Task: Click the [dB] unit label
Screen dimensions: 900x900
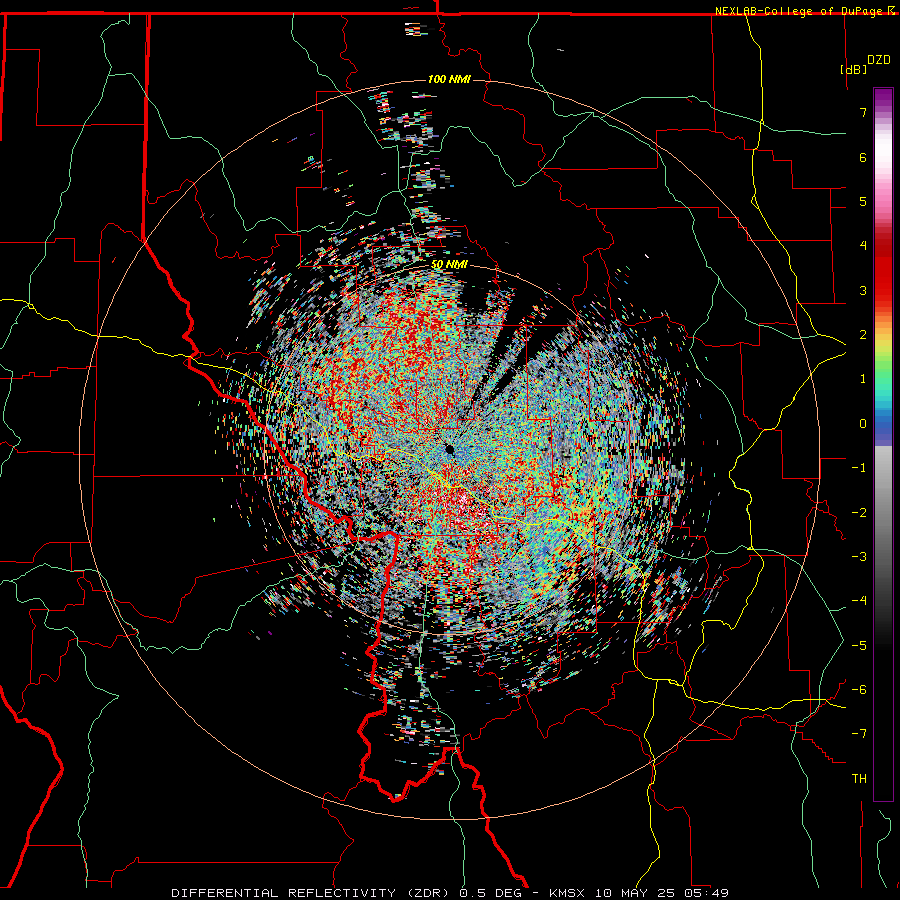Action: pos(854,69)
